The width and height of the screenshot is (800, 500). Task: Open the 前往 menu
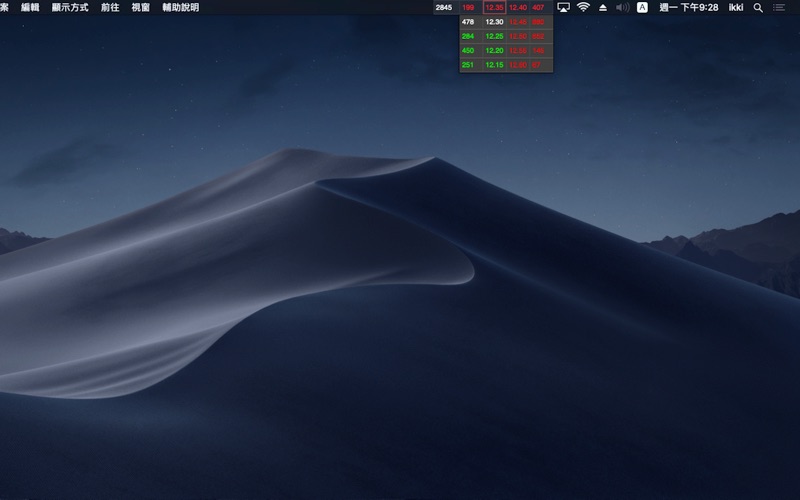click(x=110, y=7)
